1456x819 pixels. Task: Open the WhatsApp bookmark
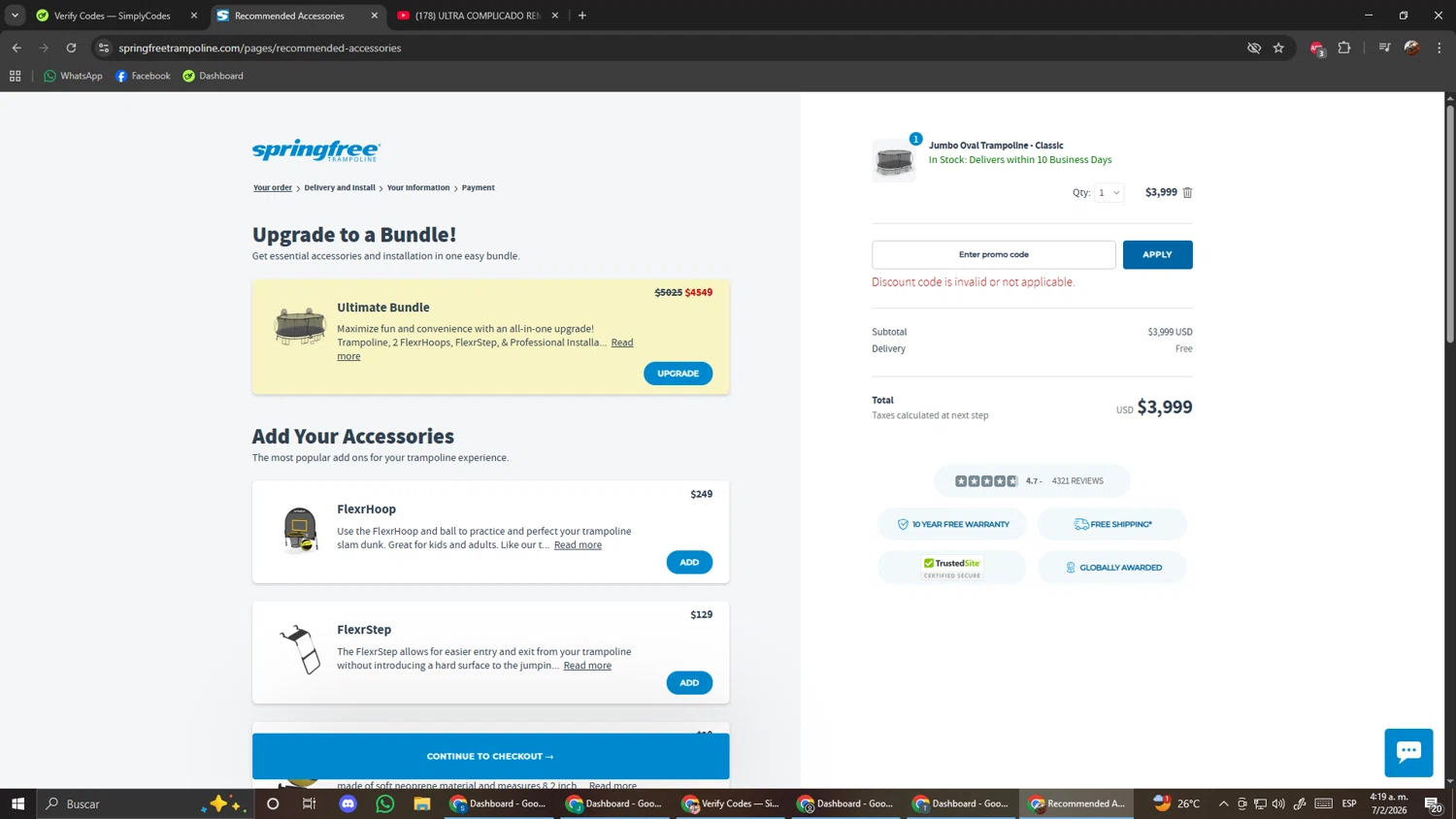pyautogui.click(x=73, y=76)
